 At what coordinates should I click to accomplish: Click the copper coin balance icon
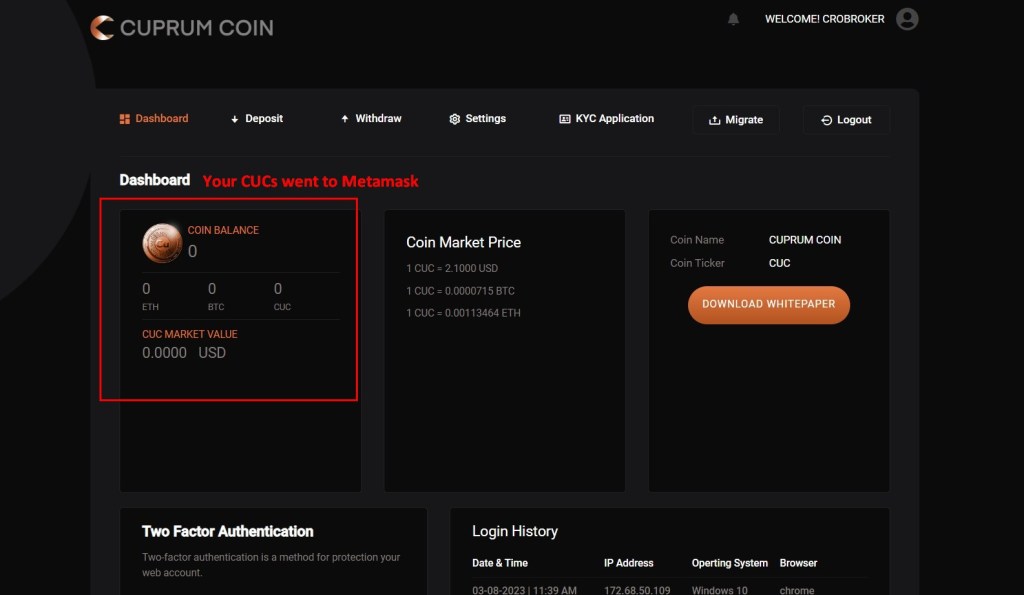pyautogui.click(x=162, y=243)
